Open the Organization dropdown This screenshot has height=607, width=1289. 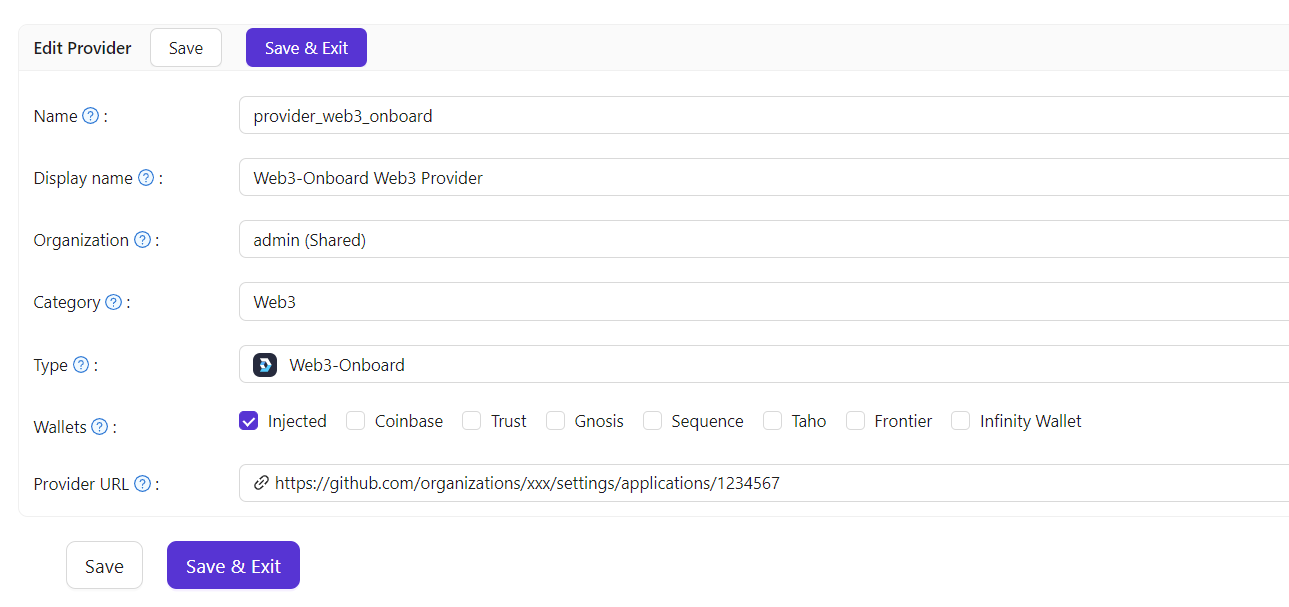pyautogui.click(x=600, y=239)
